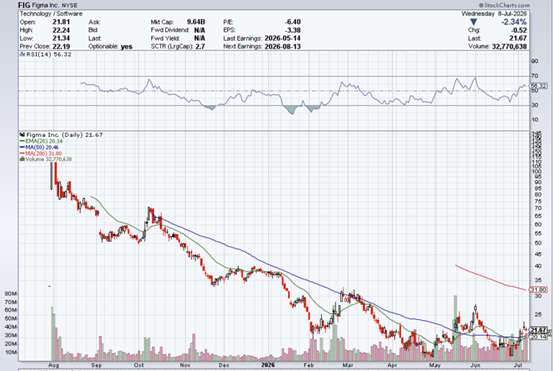Click the Dec label on the time axis
The width and height of the screenshot is (553, 371).
click(224, 365)
